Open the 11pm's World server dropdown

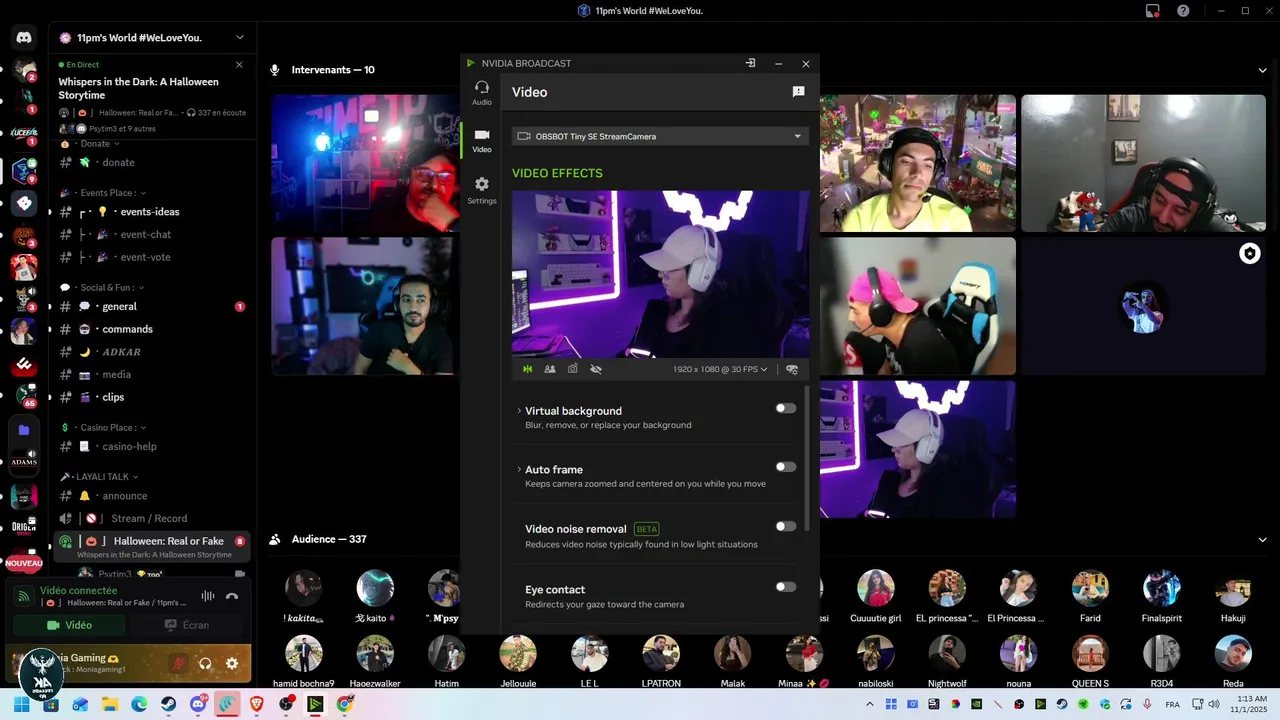[240, 38]
